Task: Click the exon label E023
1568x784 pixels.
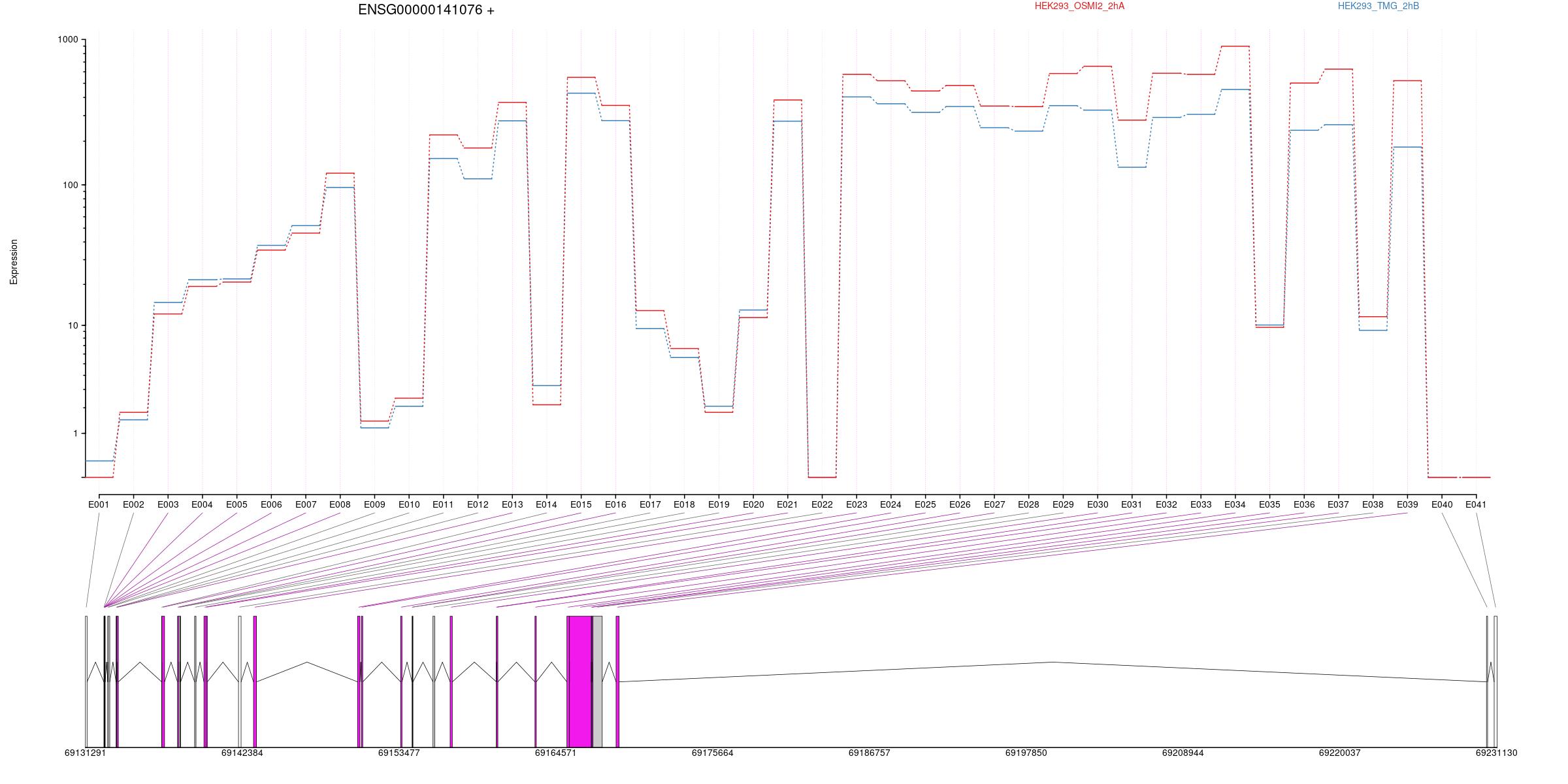Action: tap(857, 504)
